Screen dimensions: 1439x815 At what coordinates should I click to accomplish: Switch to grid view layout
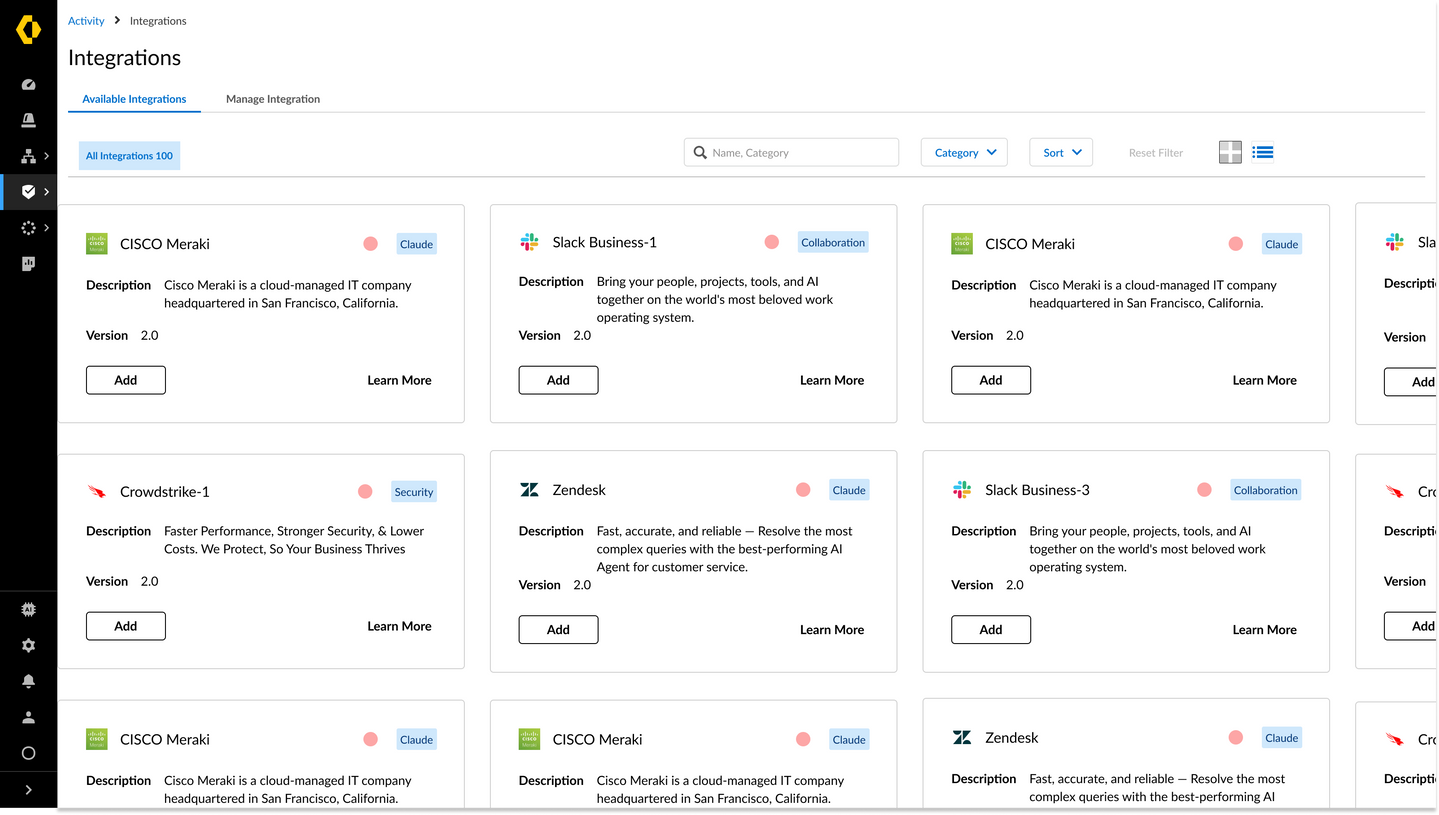[1230, 152]
